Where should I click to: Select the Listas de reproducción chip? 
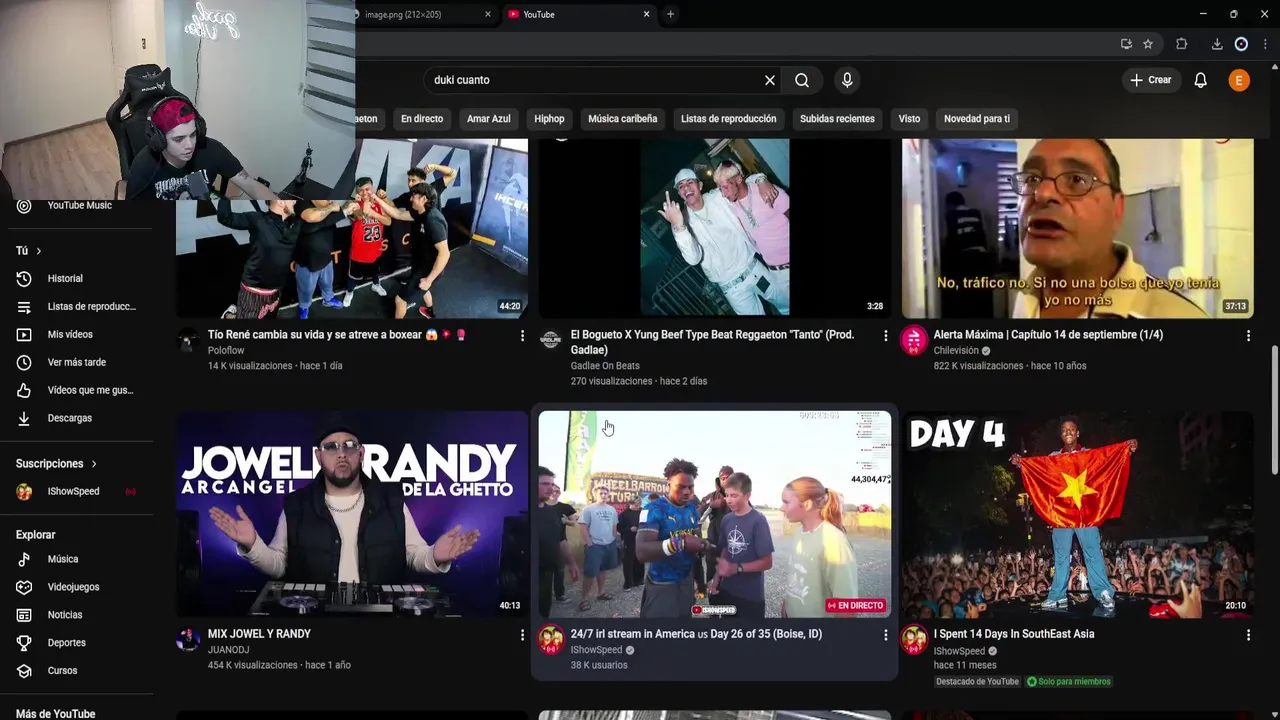tap(729, 118)
